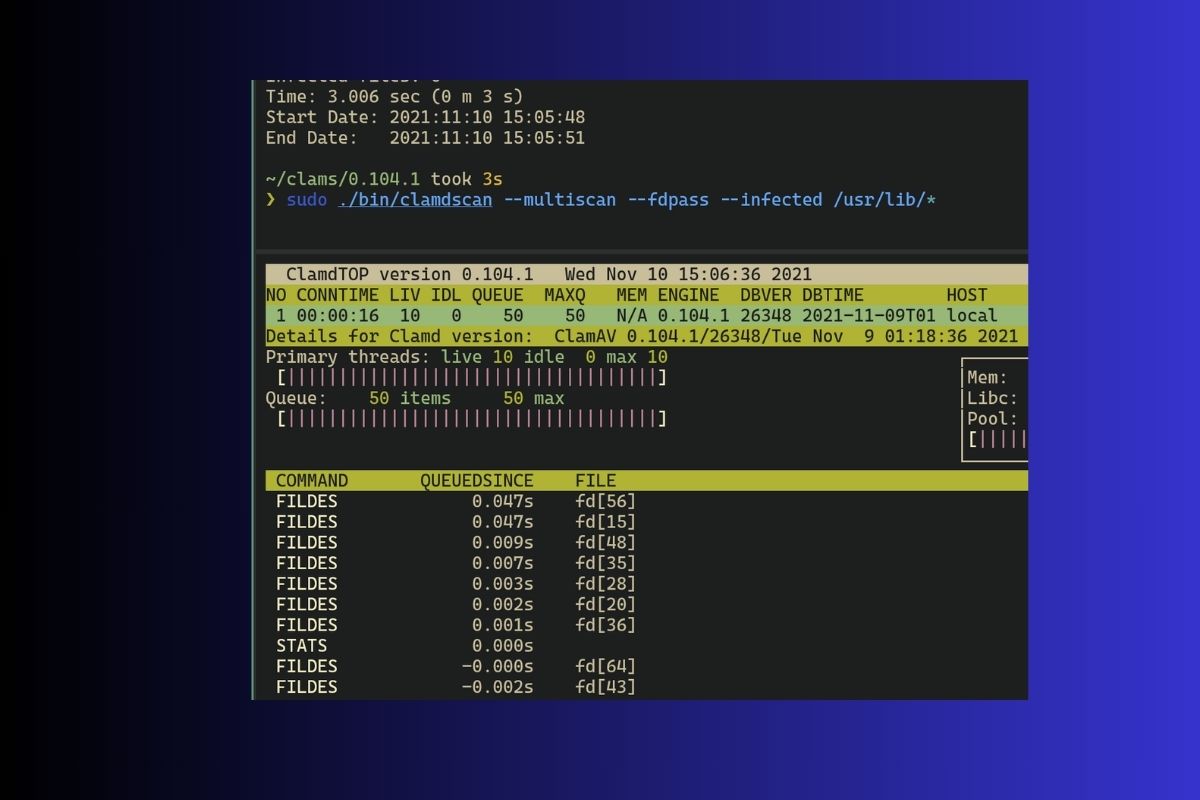Click the primary threads usage bar
The width and height of the screenshot is (1200, 800).
(472, 378)
